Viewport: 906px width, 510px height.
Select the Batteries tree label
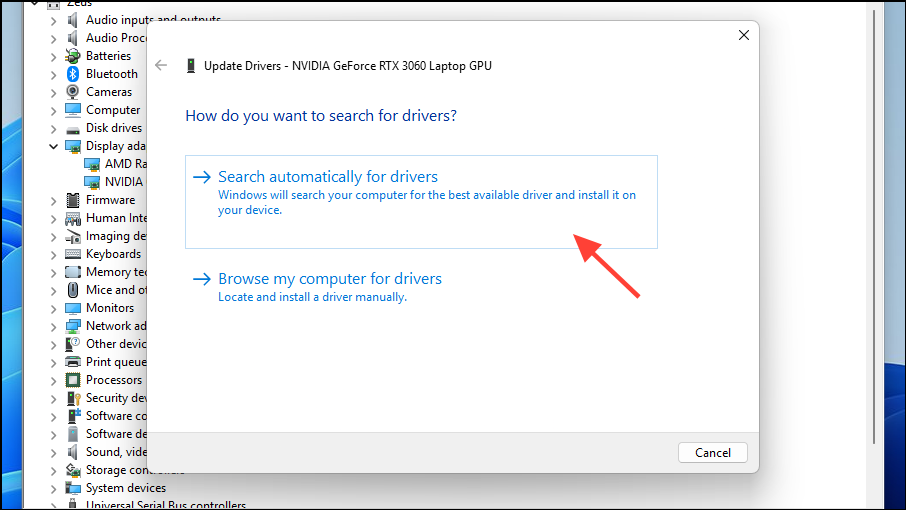tap(109, 56)
